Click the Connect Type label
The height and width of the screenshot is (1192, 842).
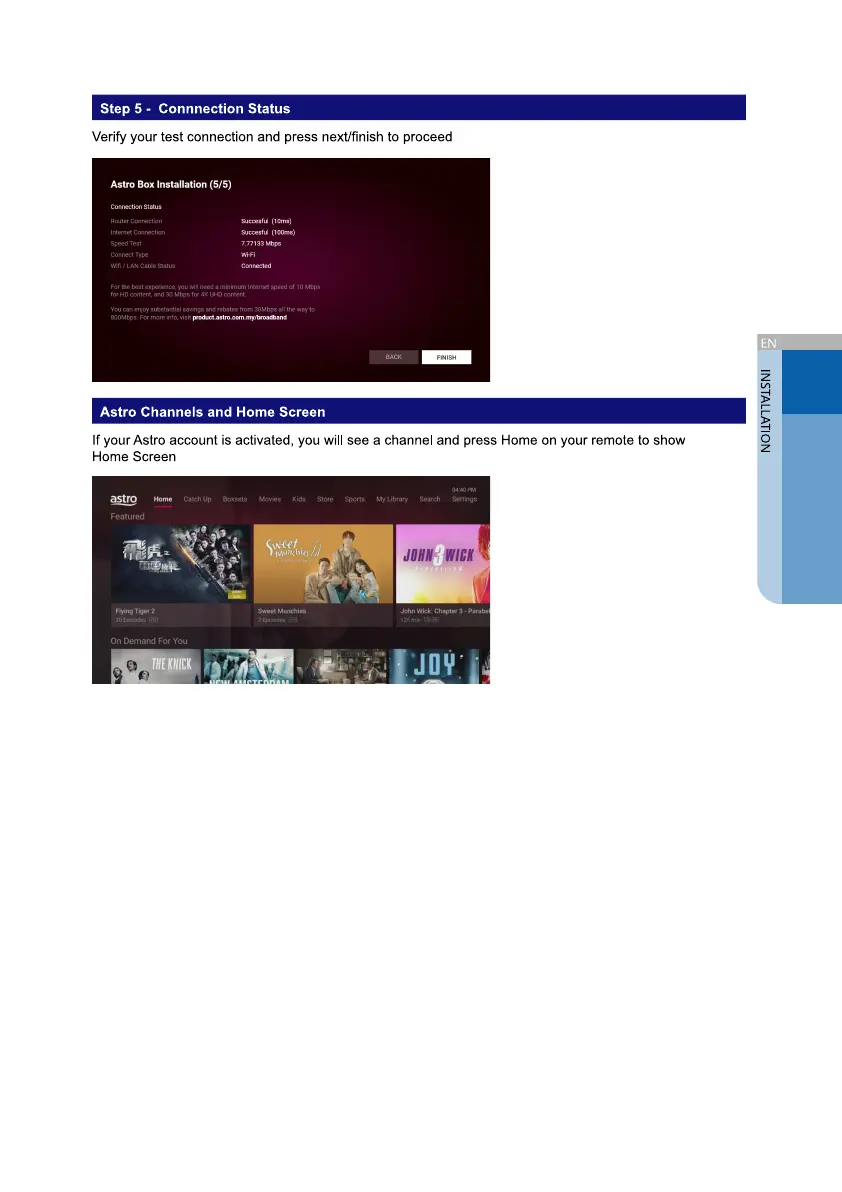point(129,255)
